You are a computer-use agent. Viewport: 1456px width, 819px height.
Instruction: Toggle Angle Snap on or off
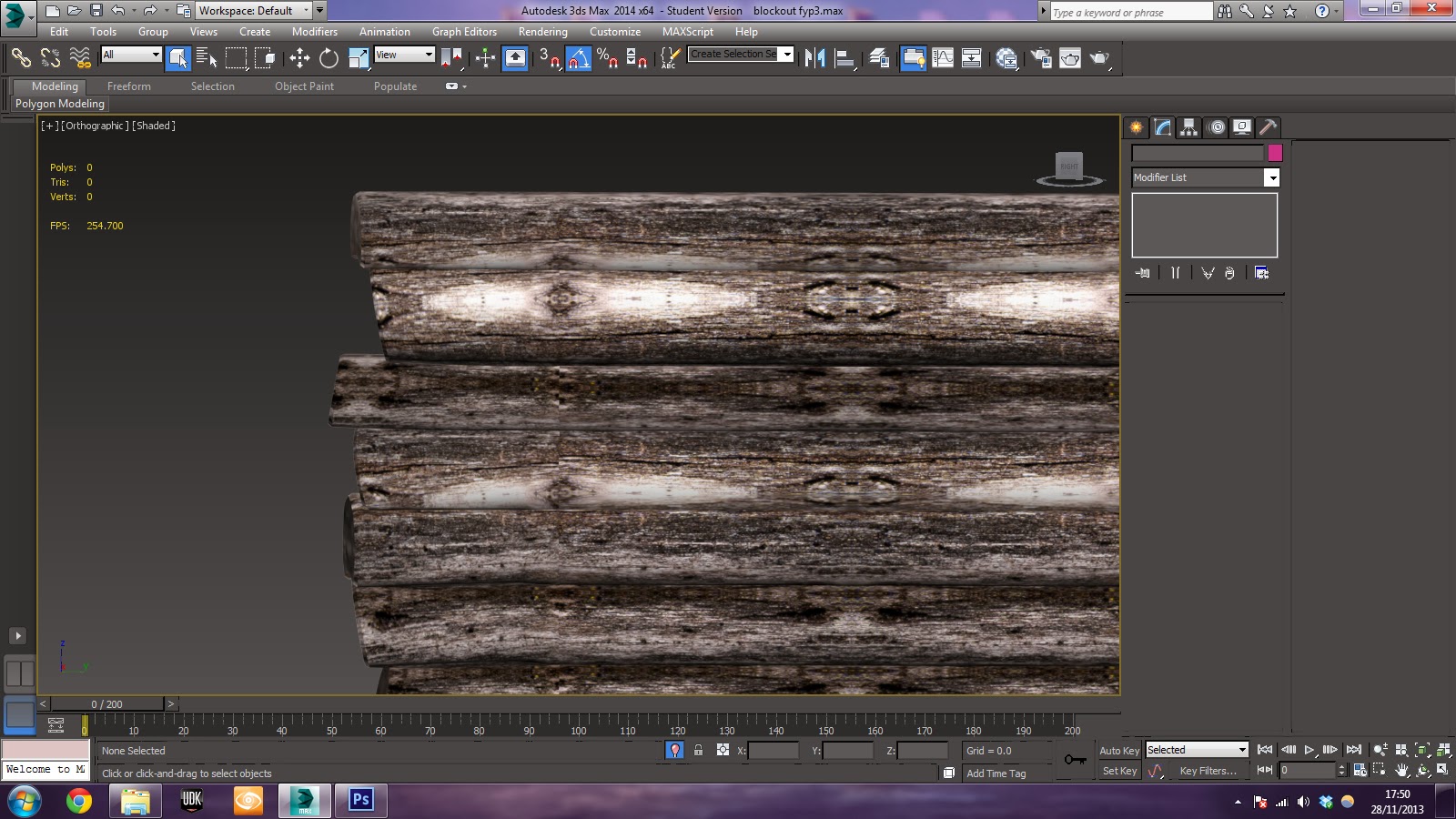(579, 58)
